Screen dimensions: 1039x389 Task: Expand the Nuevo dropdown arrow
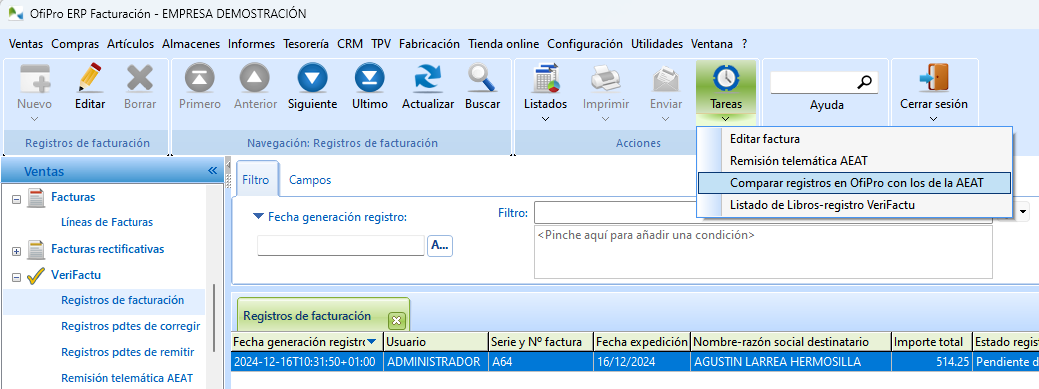[x=35, y=119]
